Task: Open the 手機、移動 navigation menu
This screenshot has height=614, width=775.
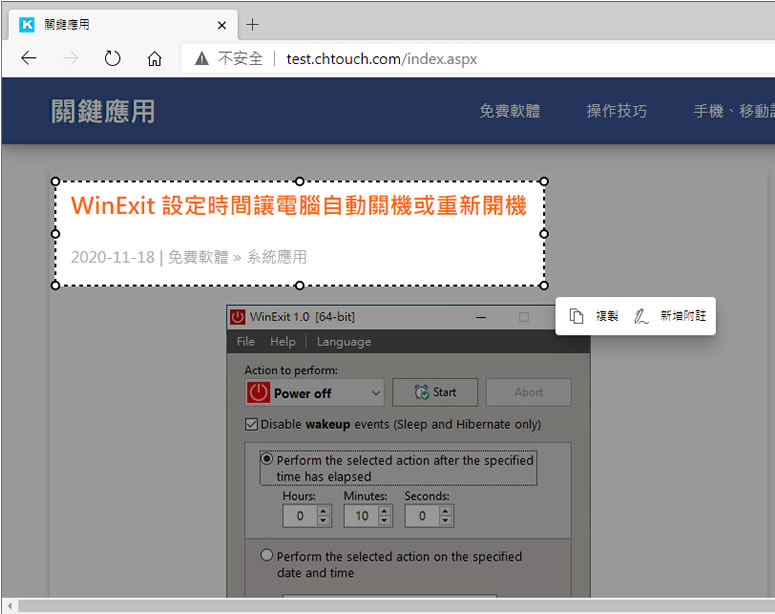Action: click(733, 111)
